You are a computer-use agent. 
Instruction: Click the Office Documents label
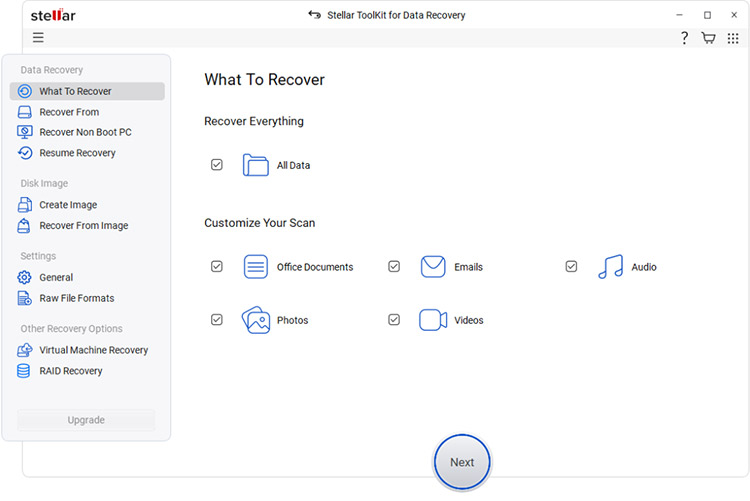[315, 267]
